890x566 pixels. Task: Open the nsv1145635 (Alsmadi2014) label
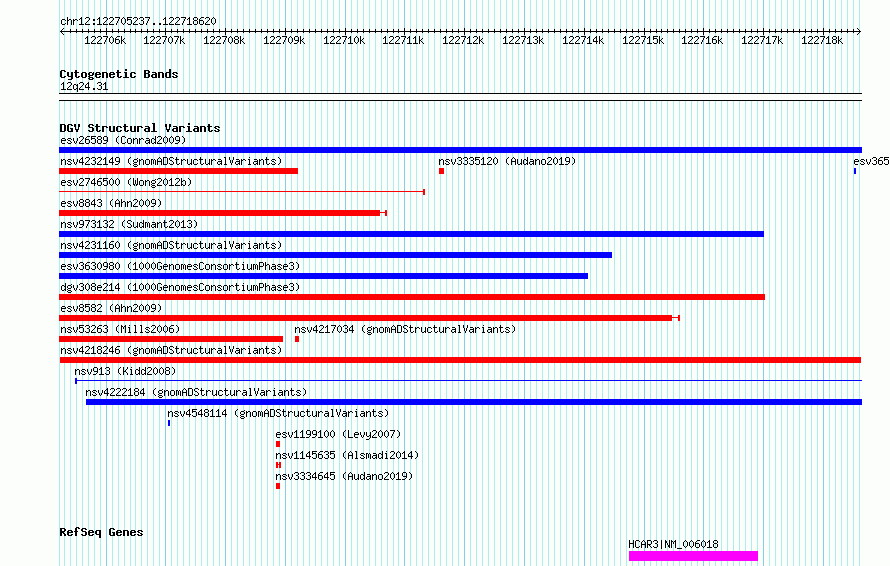[347, 455]
